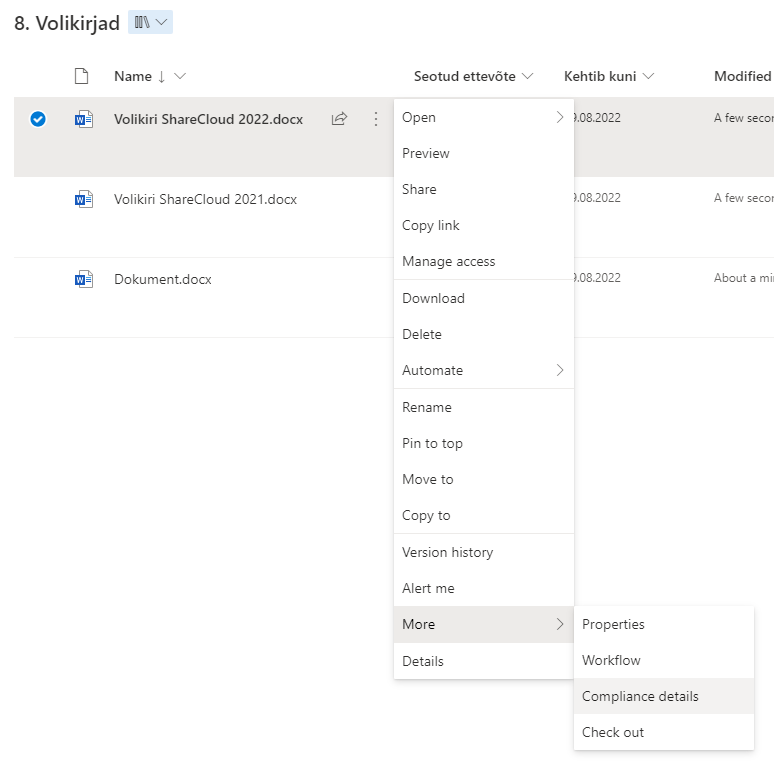
Task: Click the share icon beside Volikiri ShareCloud 2022.docx
Action: pos(339,119)
